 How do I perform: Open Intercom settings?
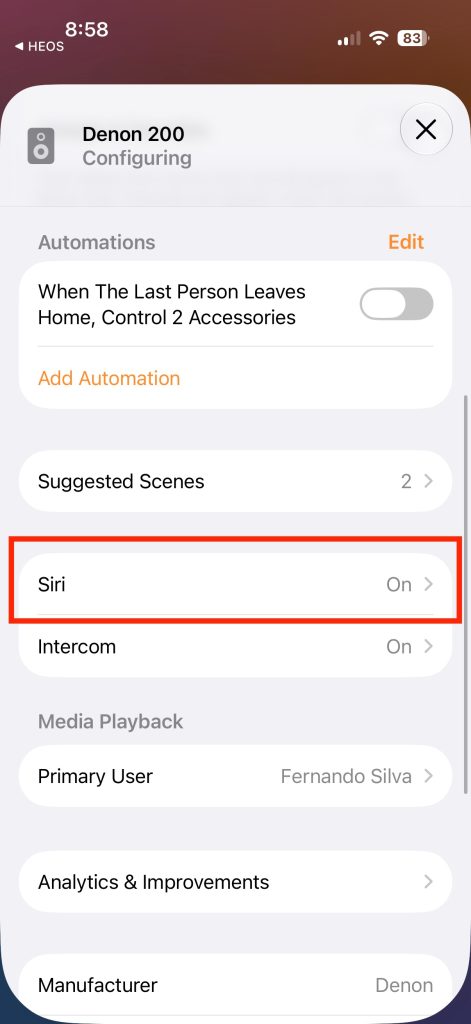(x=235, y=646)
